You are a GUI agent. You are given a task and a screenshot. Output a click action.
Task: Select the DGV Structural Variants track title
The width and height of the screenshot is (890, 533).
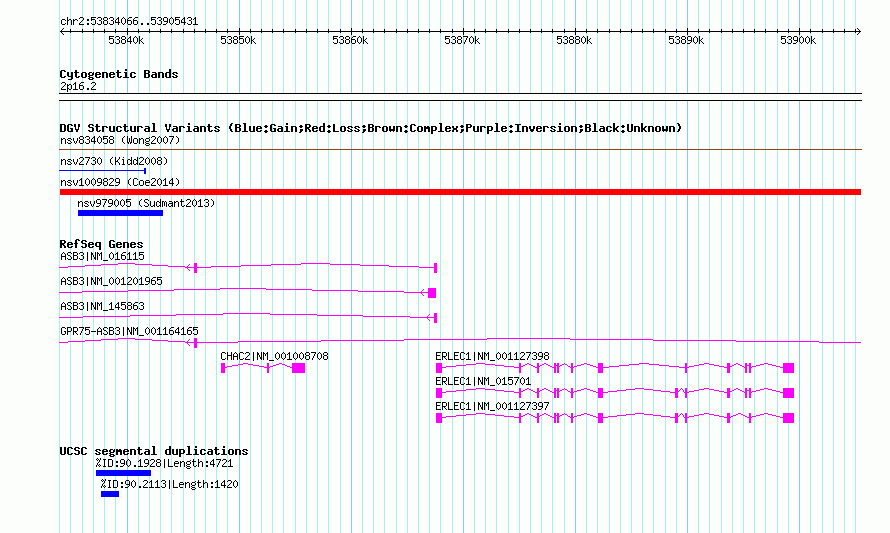[370, 128]
